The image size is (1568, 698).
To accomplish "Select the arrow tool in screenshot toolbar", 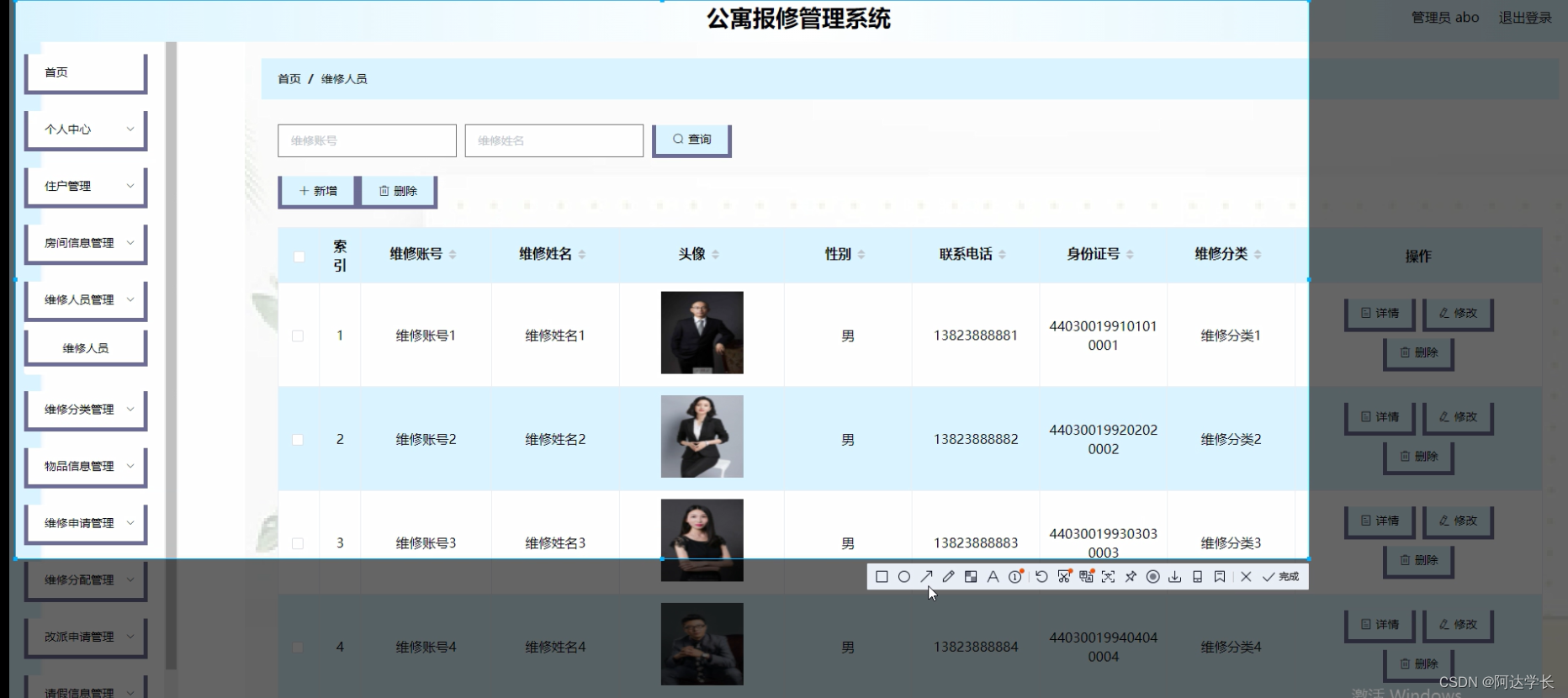I will coord(926,577).
